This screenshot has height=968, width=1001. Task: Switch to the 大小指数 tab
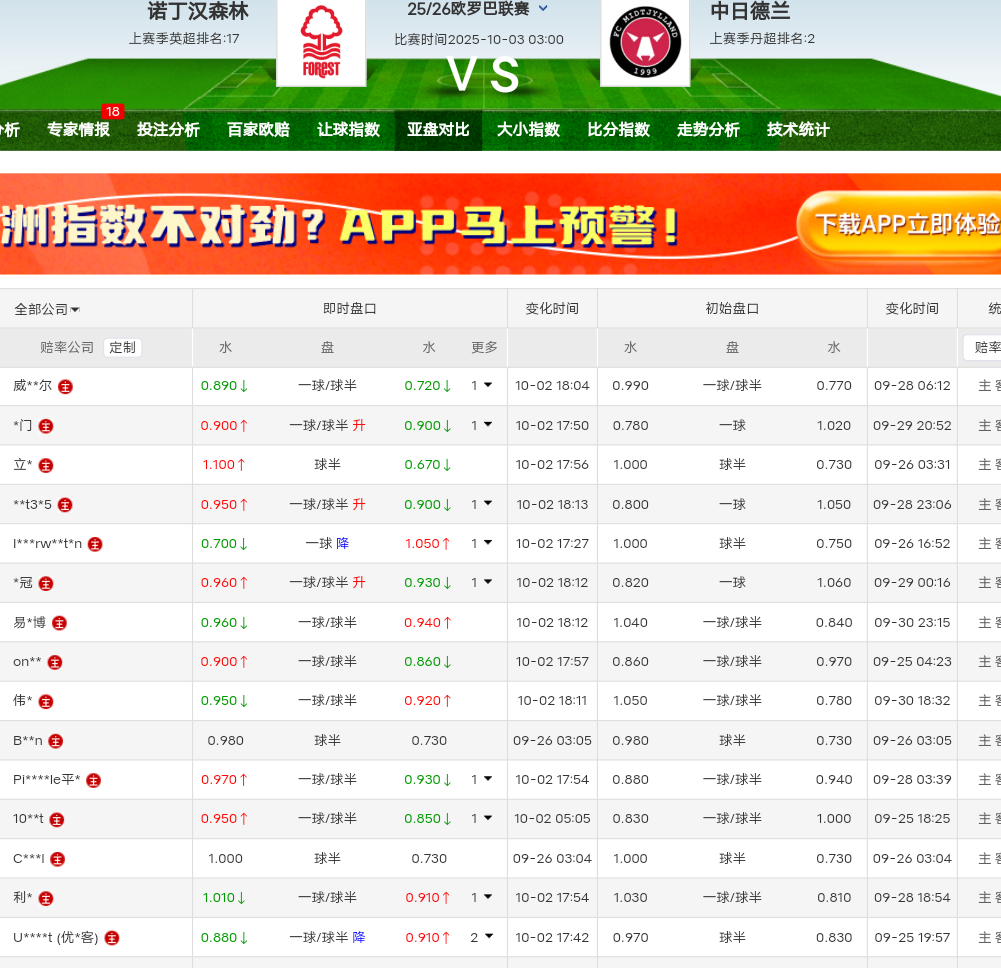(528, 130)
